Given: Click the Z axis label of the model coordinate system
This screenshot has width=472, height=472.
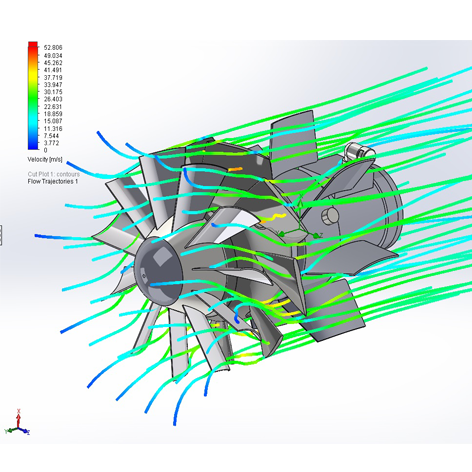Looking at the screenshot, I should (321, 235).
